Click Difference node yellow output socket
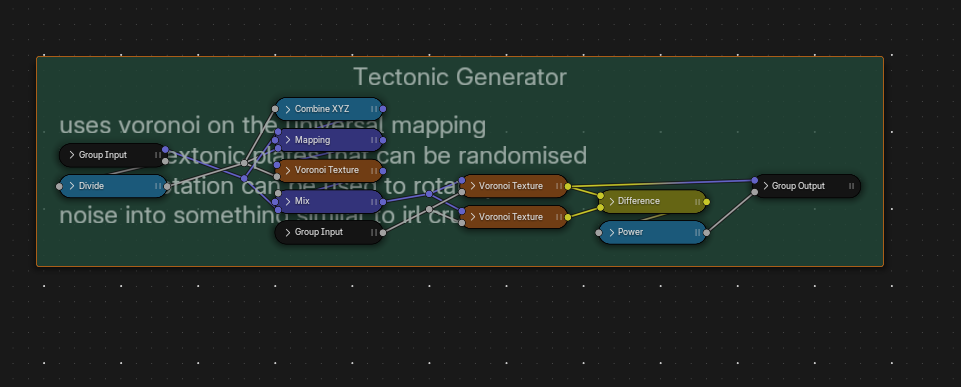 tap(707, 201)
